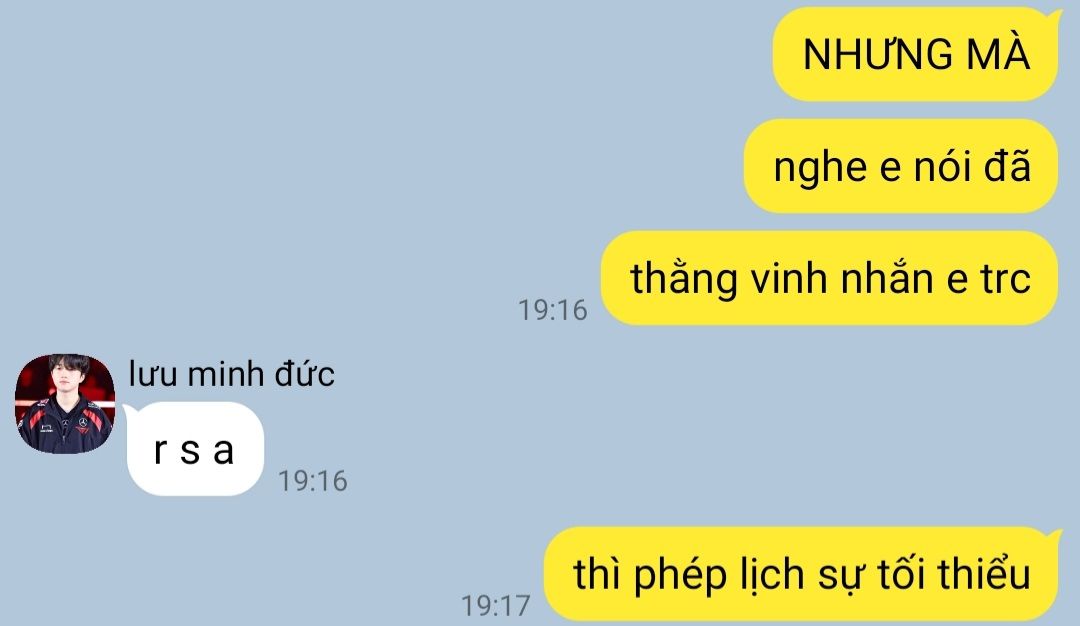
Task: Click the 19:16 timestamp beside "r s a"
Action: (x=313, y=481)
